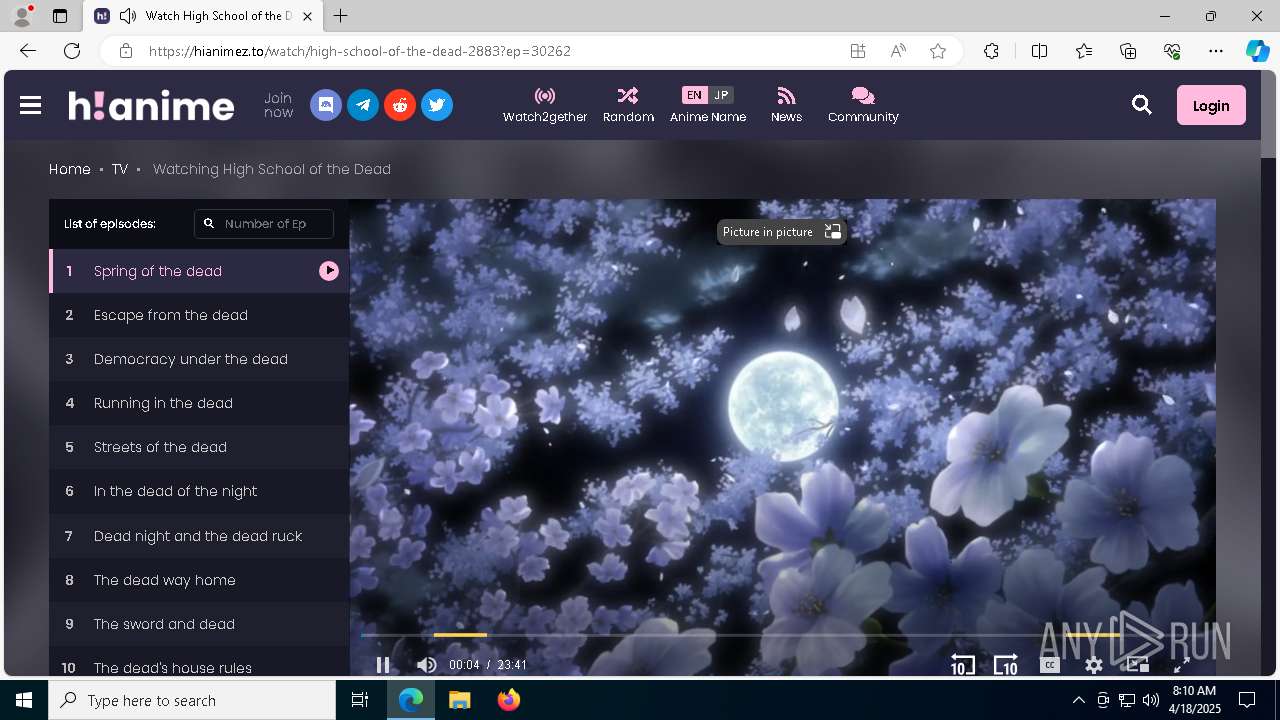
Task: Pause the video playback
Action: pos(383,665)
